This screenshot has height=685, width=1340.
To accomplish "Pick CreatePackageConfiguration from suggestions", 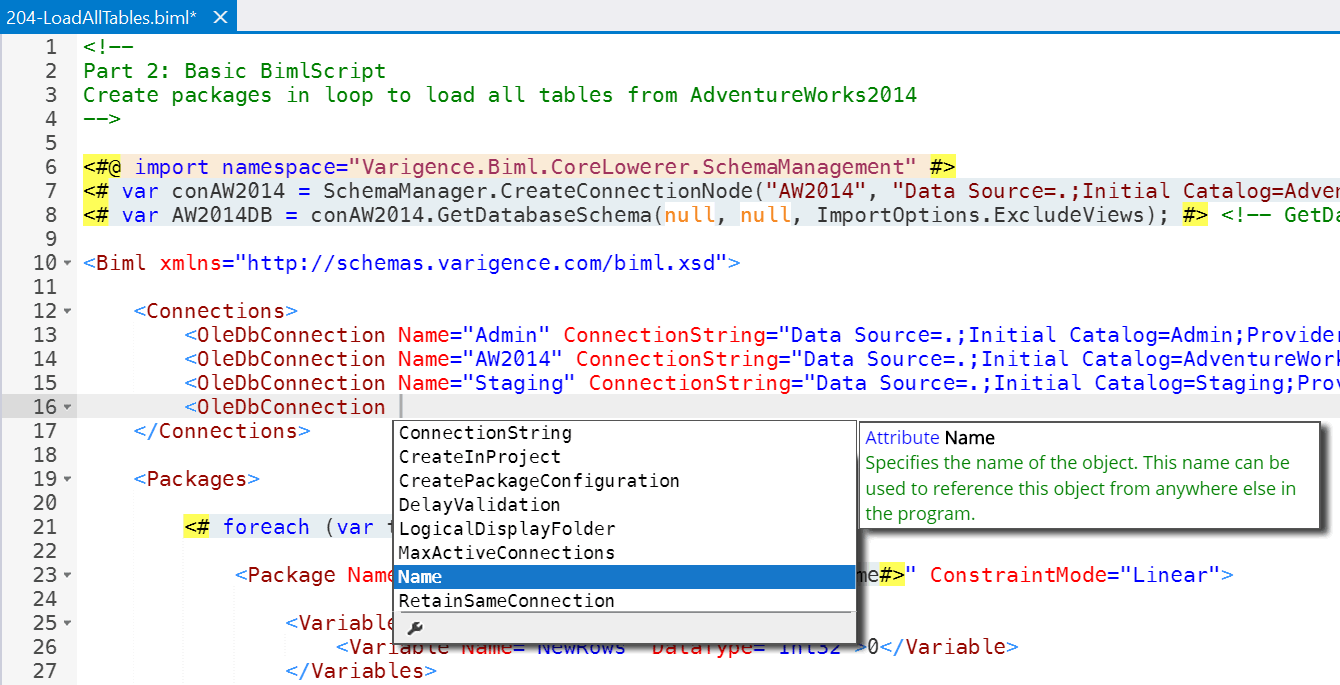I will (538, 481).
